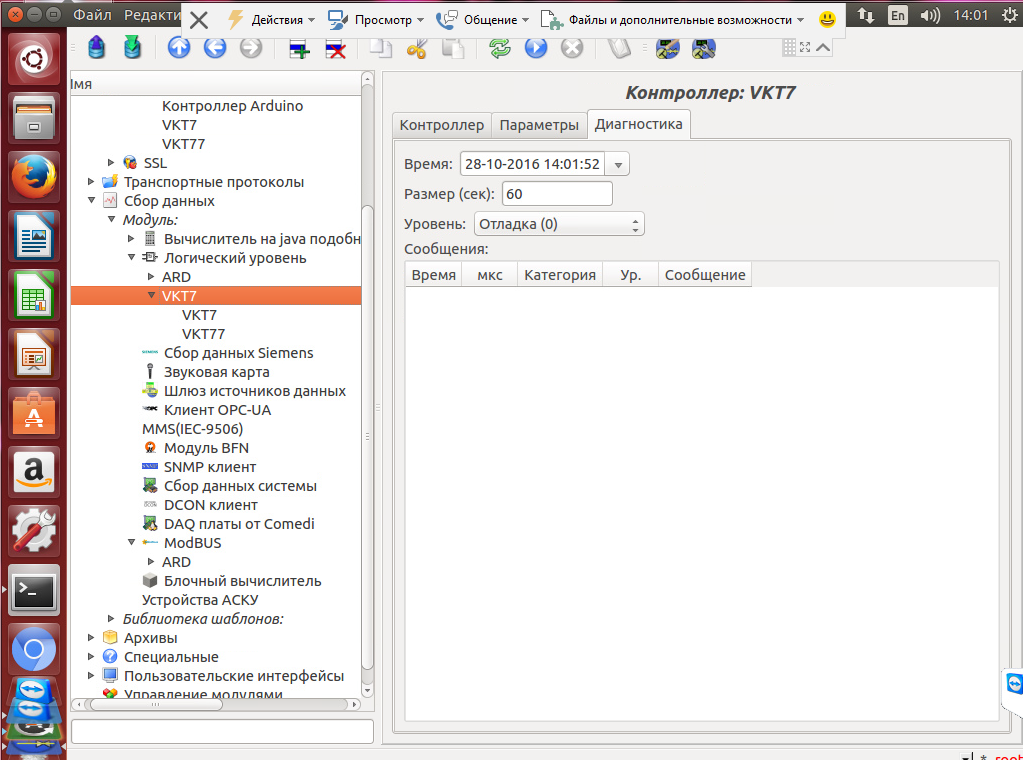Open the Время date-time dropdown
1023x760 pixels.
pos(618,165)
